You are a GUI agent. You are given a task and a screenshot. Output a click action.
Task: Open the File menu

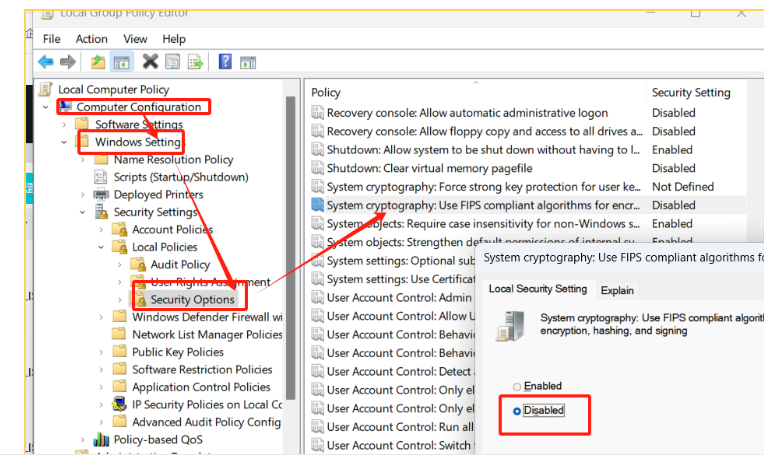pyautogui.click(x=52, y=39)
